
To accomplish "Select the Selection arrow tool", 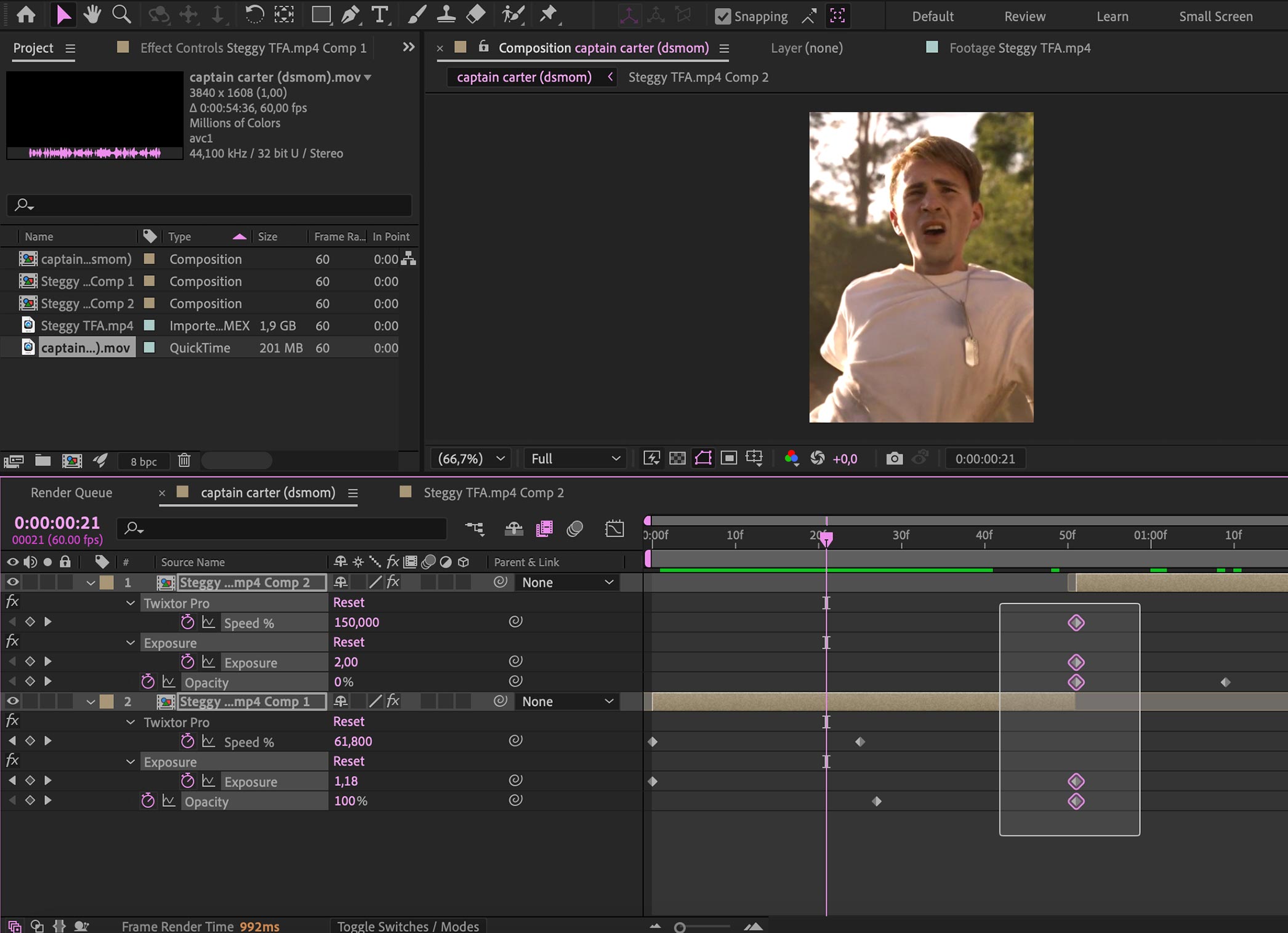I will tap(63, 14).
